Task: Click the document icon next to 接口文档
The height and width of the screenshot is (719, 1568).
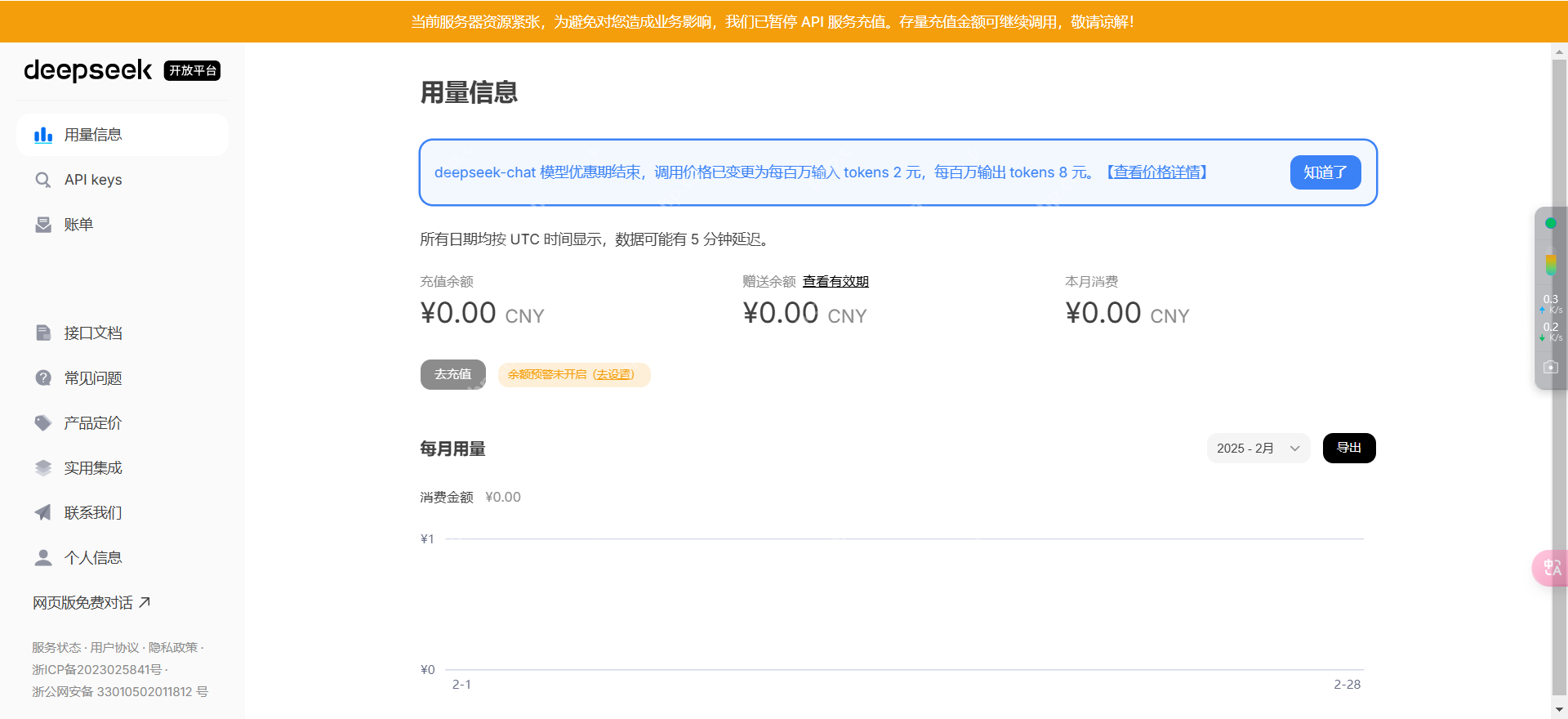Action: pos(43,333)
